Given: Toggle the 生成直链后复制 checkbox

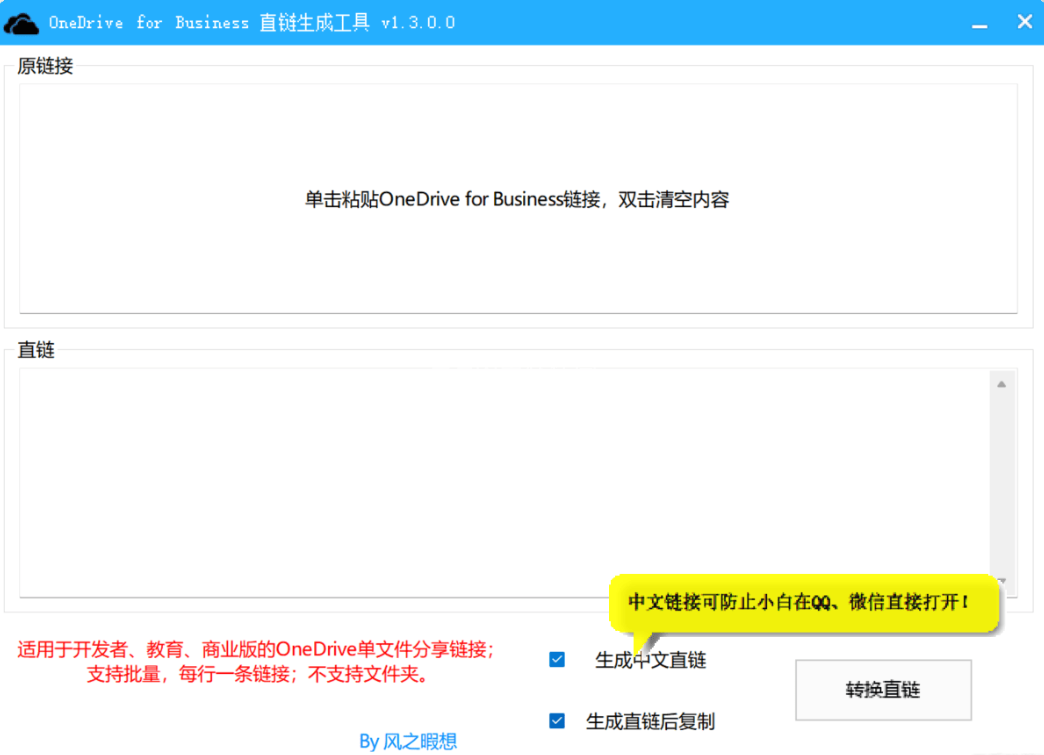Looking at the screenshot, I should click(557, 721).
